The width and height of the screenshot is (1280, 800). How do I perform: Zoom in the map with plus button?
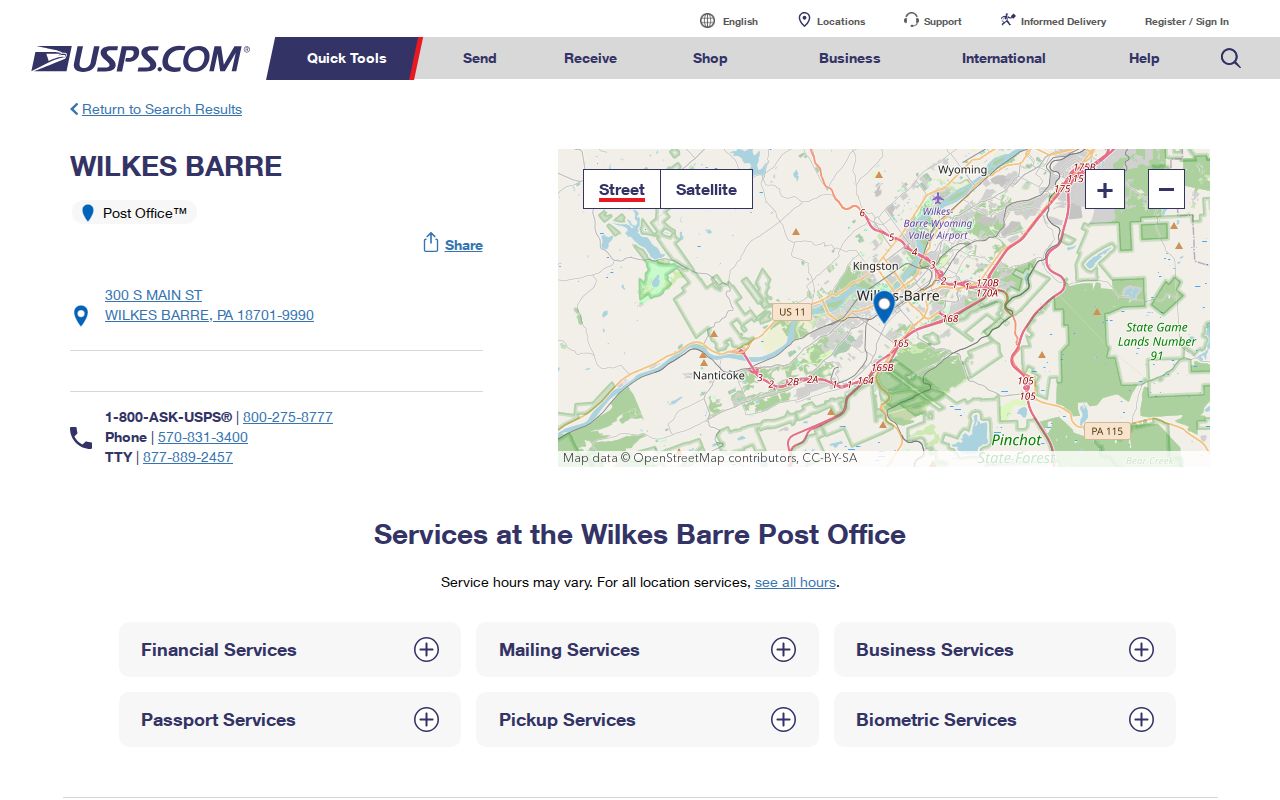point(1105,190)
